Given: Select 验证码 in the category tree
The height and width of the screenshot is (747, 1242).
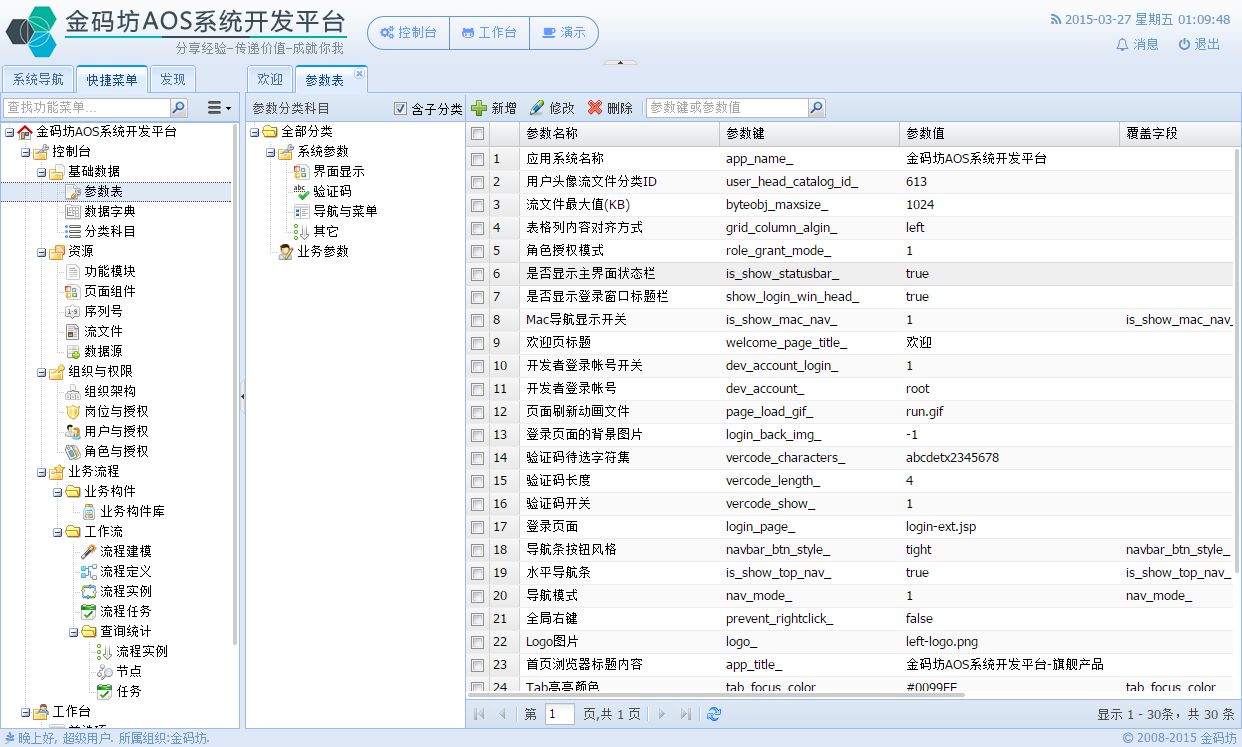Looking at the screenshot, I should [x=332, y=191].
